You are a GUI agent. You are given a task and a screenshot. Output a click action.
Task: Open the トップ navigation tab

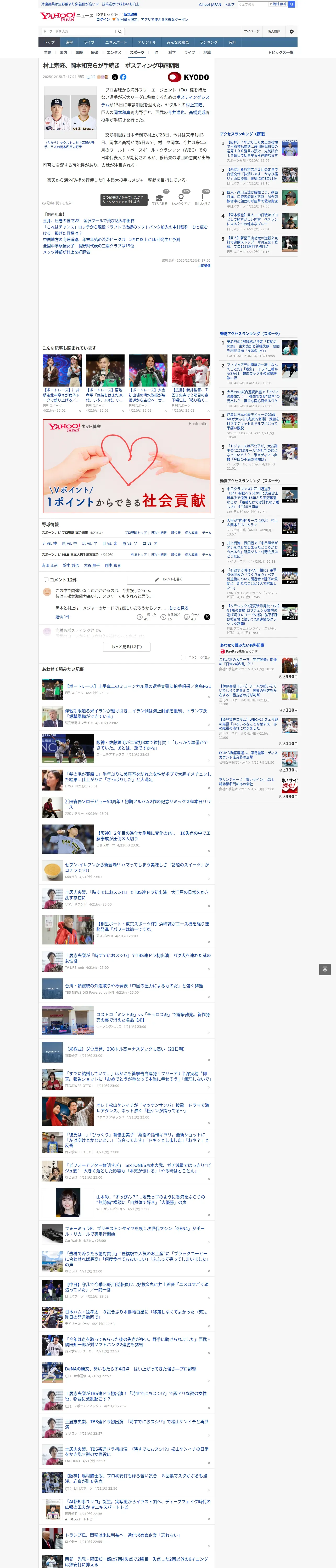click(49, 43)
